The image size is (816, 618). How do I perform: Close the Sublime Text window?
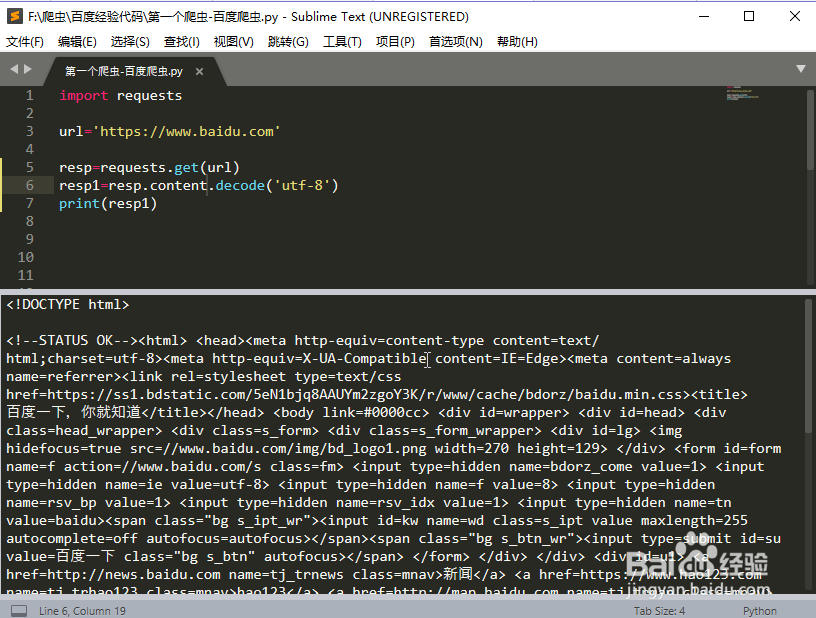tap(795, 17)
